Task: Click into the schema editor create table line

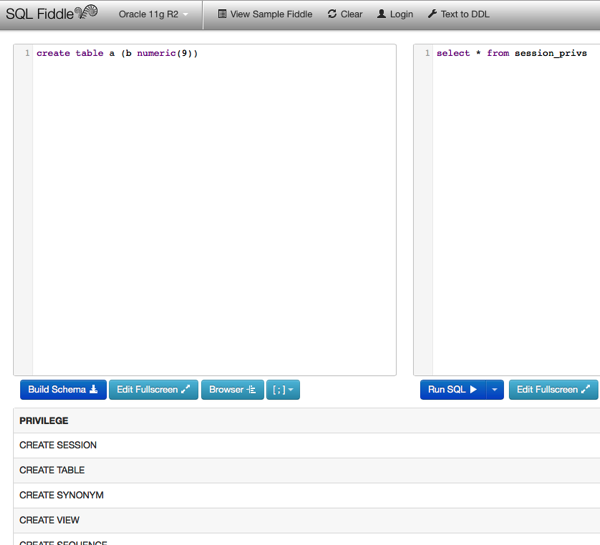Action: pyautogui.click(x=117, y=53)
